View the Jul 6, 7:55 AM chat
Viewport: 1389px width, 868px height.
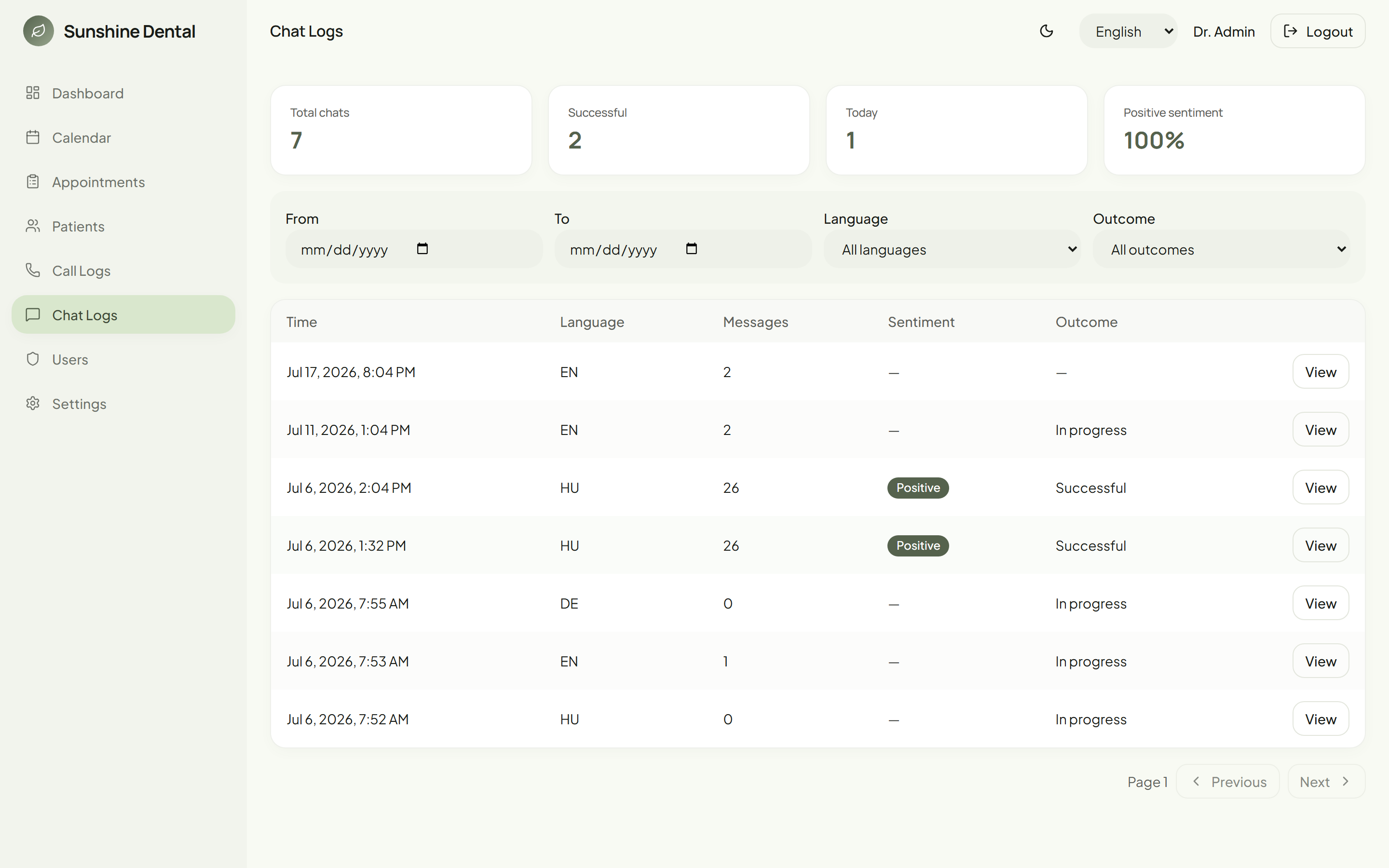click(1321, 603)
